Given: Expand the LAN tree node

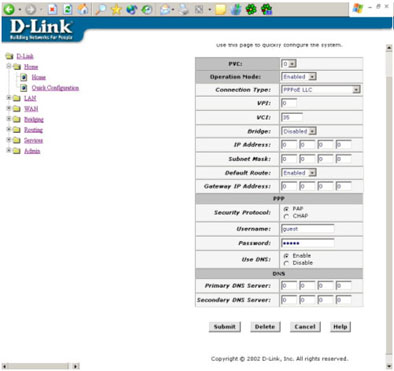Looking at the screenshot, I should [9, 98].
